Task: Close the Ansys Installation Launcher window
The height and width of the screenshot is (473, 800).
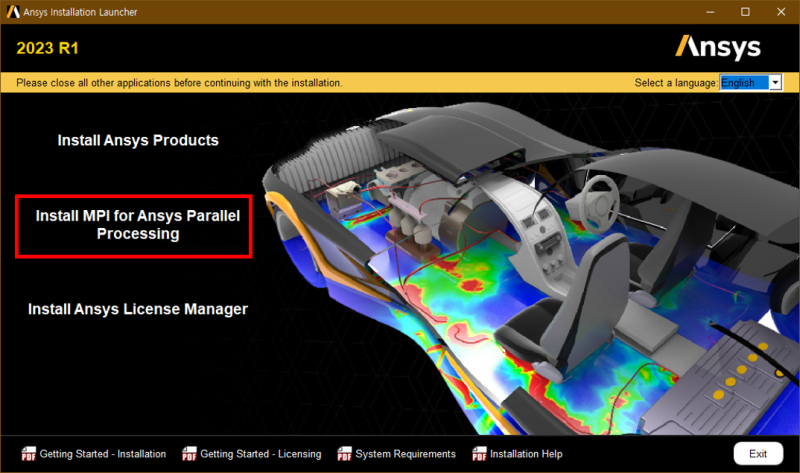Action: (781, 12)
